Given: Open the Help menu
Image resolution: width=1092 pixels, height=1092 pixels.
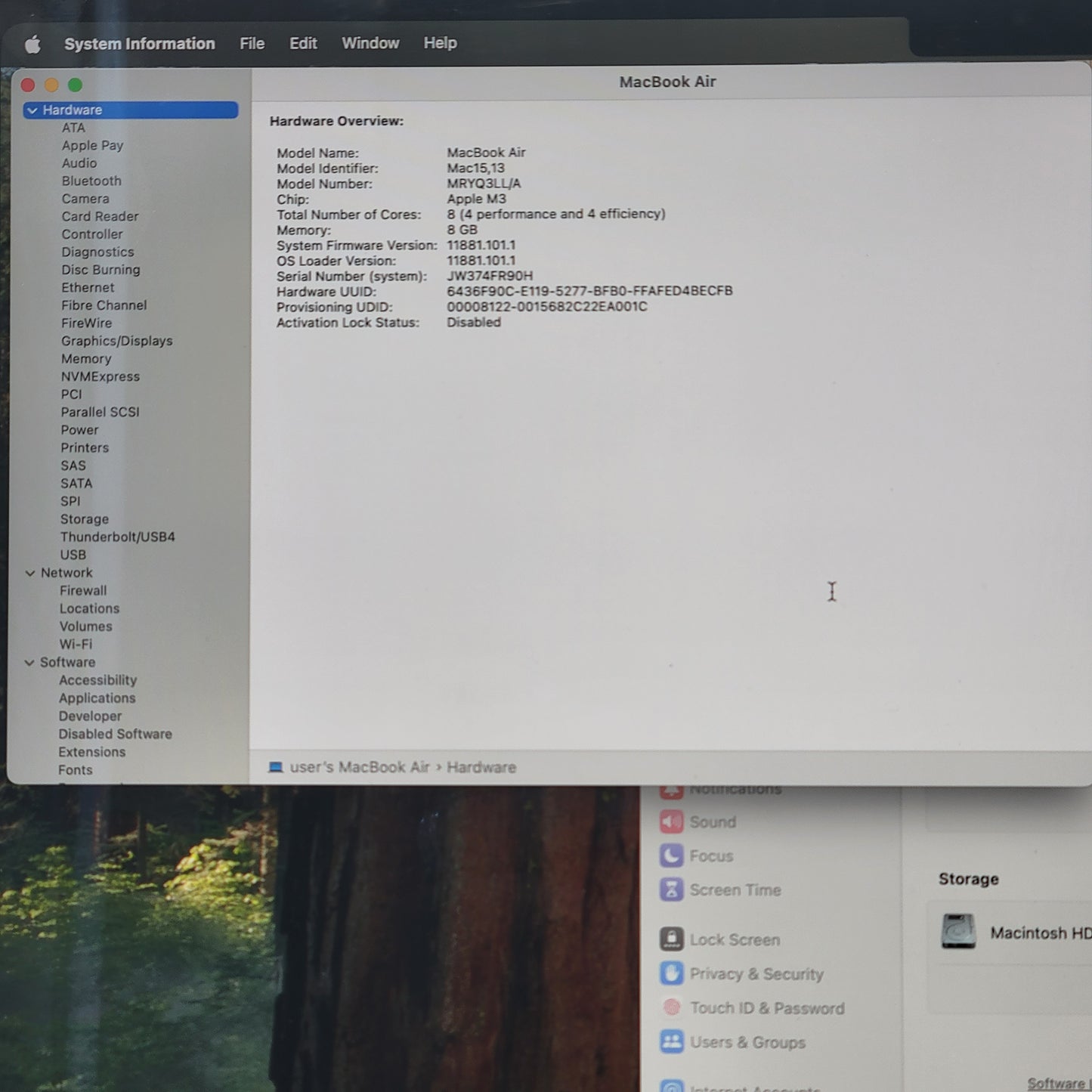Looking at the screenshot, I should (440, 43).
